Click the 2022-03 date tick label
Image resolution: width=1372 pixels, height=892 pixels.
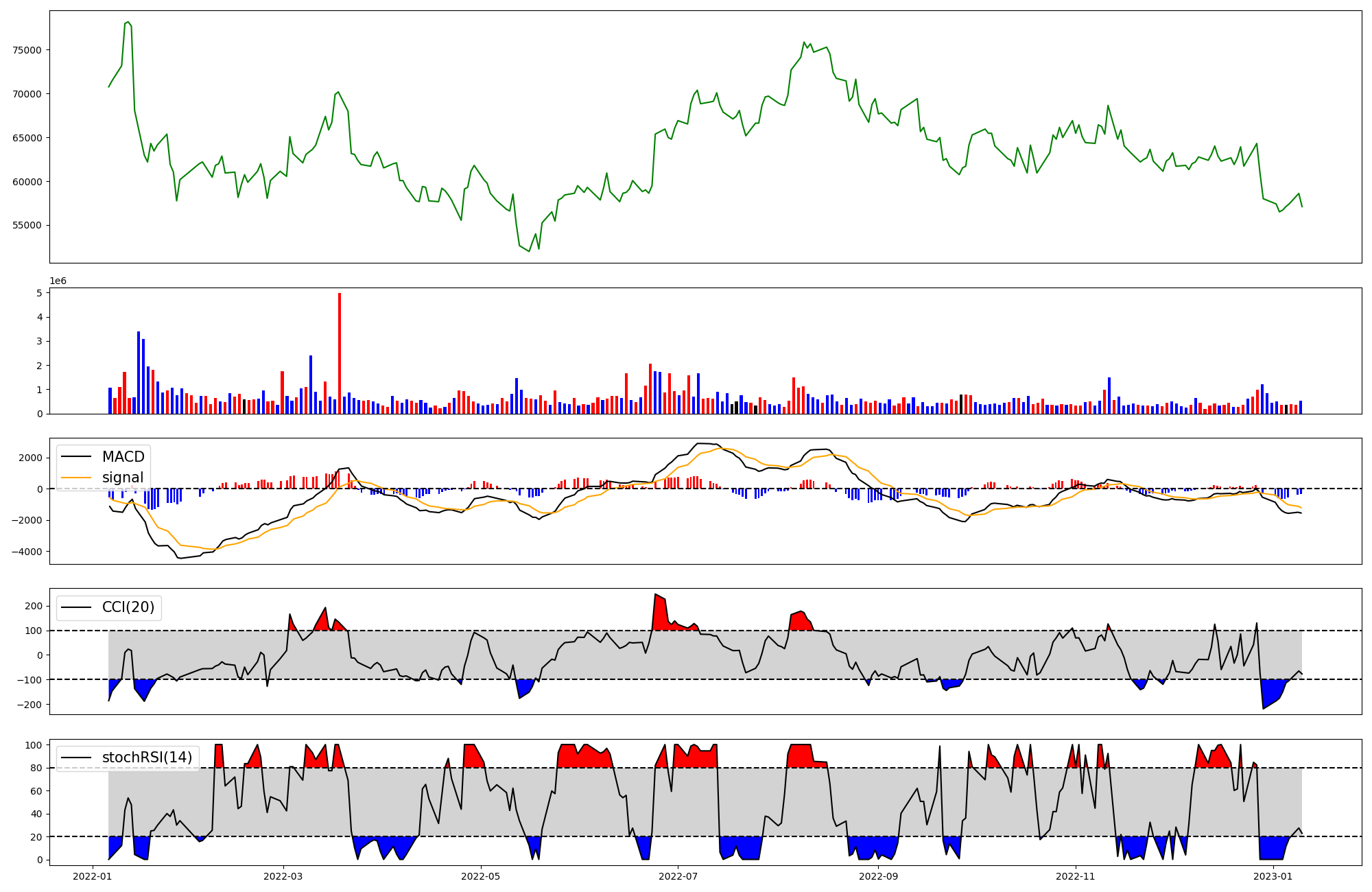point(283,876)
